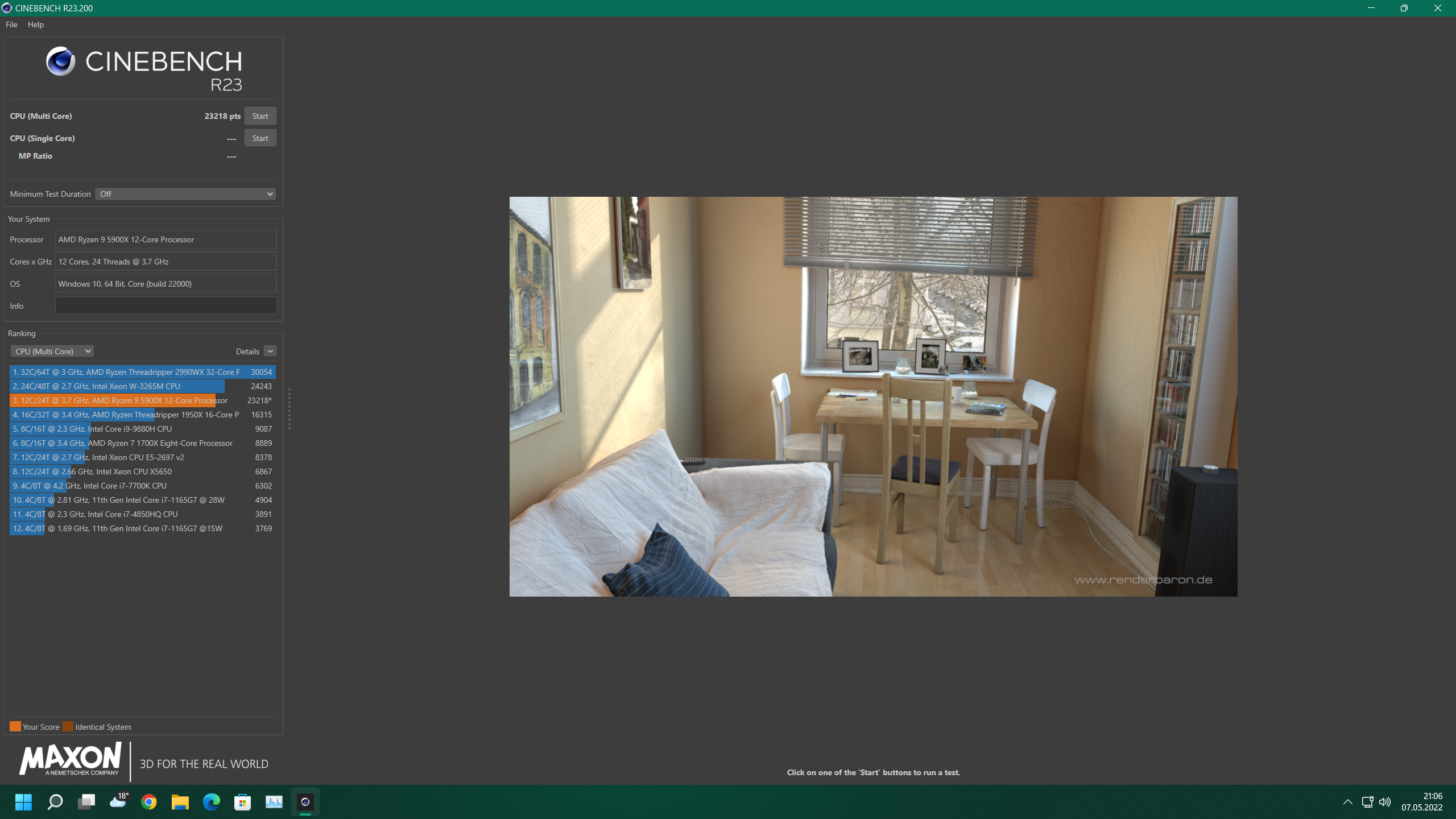1456x819 pixels.
Task: Open the File menu
Action: (x=11, y=24)
